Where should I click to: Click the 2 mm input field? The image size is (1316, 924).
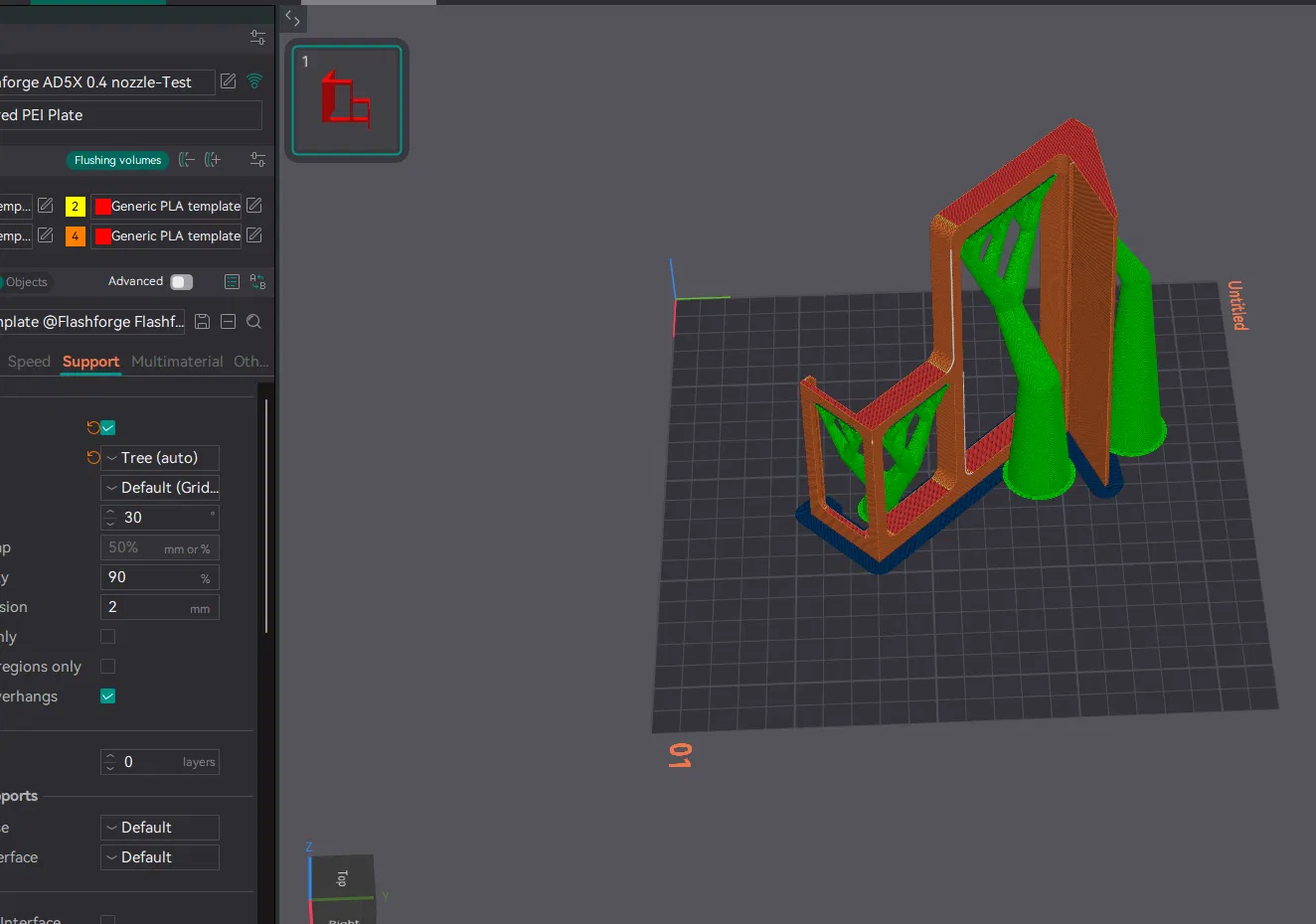[x=160, y=607]
